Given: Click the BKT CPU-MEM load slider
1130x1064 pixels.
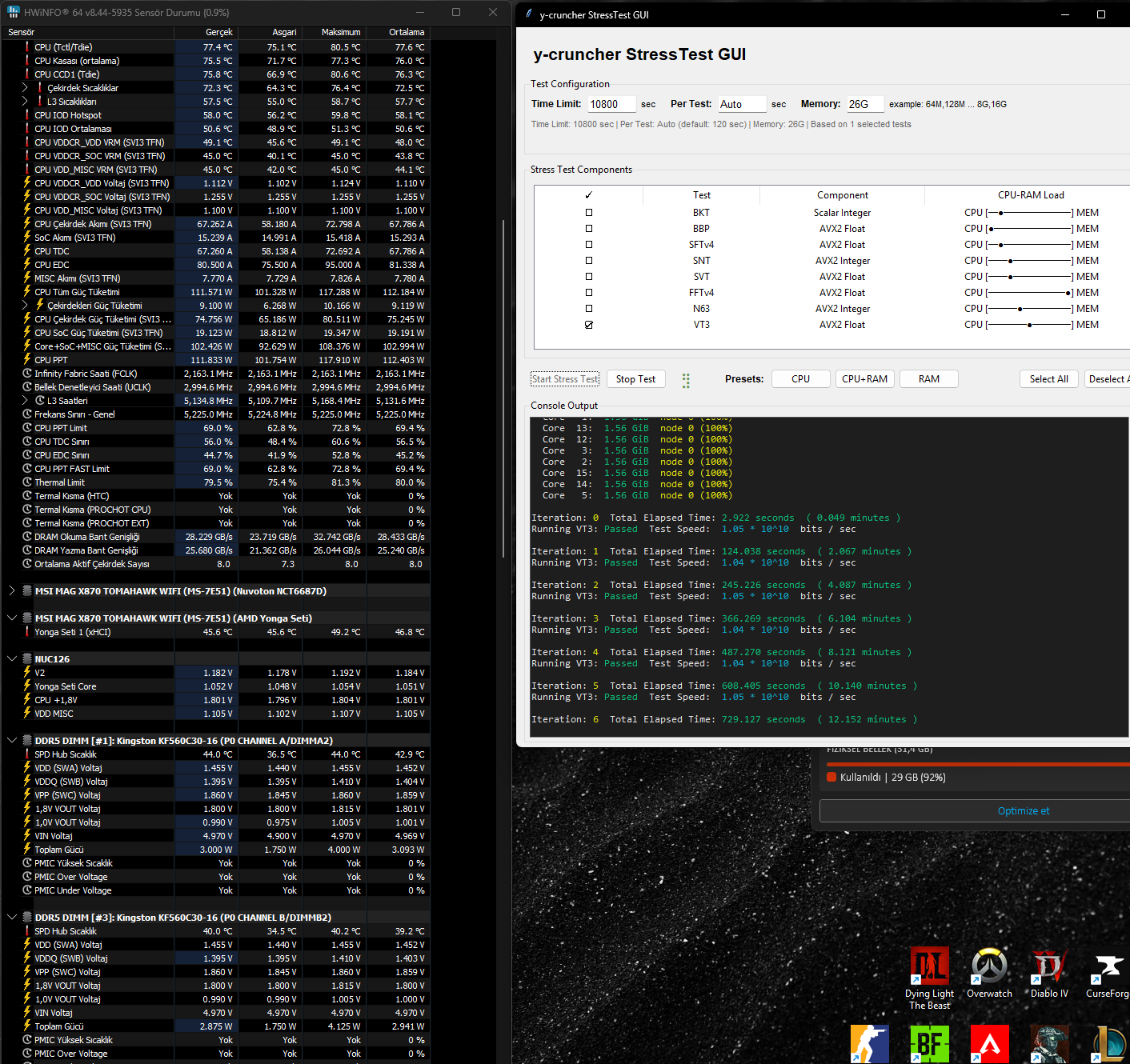Looking at the screenshot, I should point(1029,213).
